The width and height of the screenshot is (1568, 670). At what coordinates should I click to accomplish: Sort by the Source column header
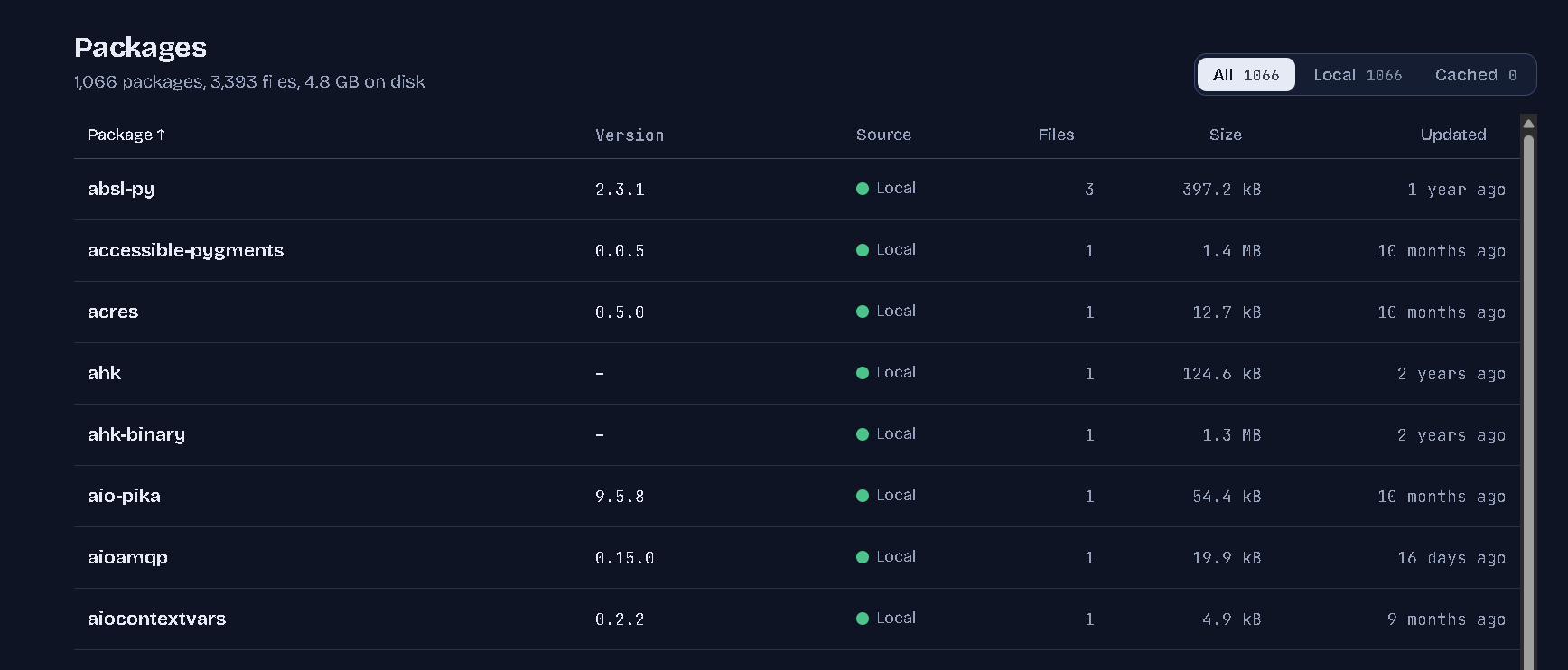coord(883,135)
